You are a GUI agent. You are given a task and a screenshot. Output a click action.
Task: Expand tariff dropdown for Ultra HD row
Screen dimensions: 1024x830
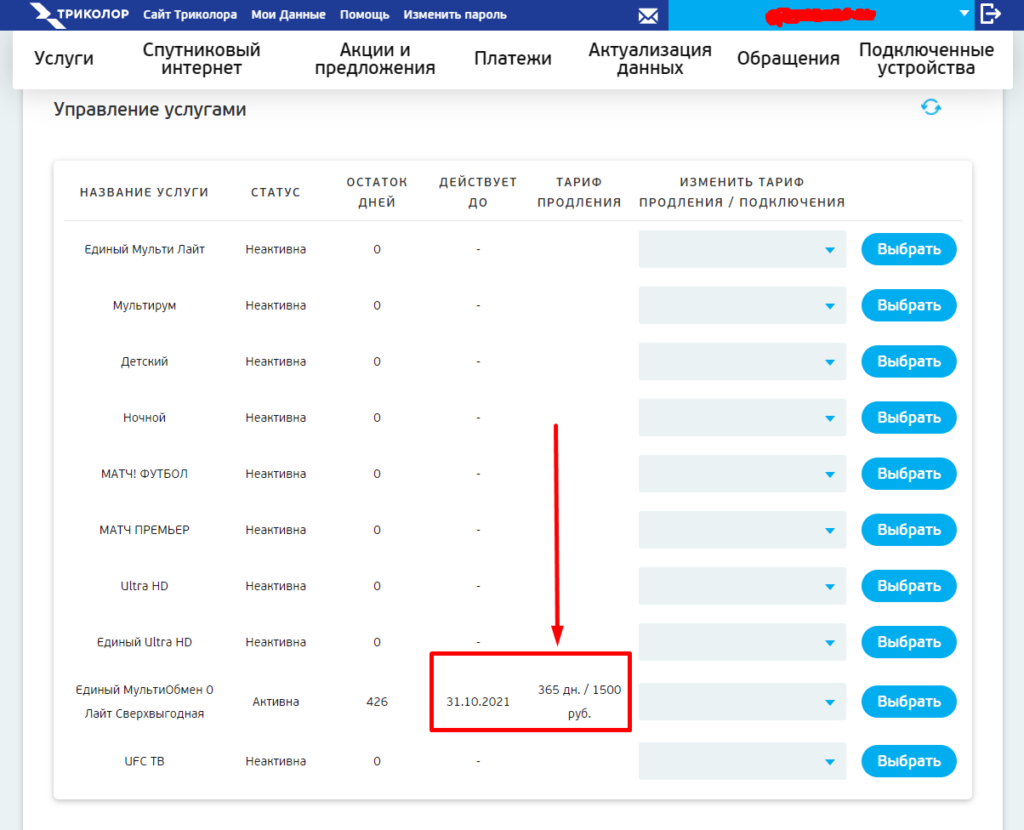click(742, 586)
